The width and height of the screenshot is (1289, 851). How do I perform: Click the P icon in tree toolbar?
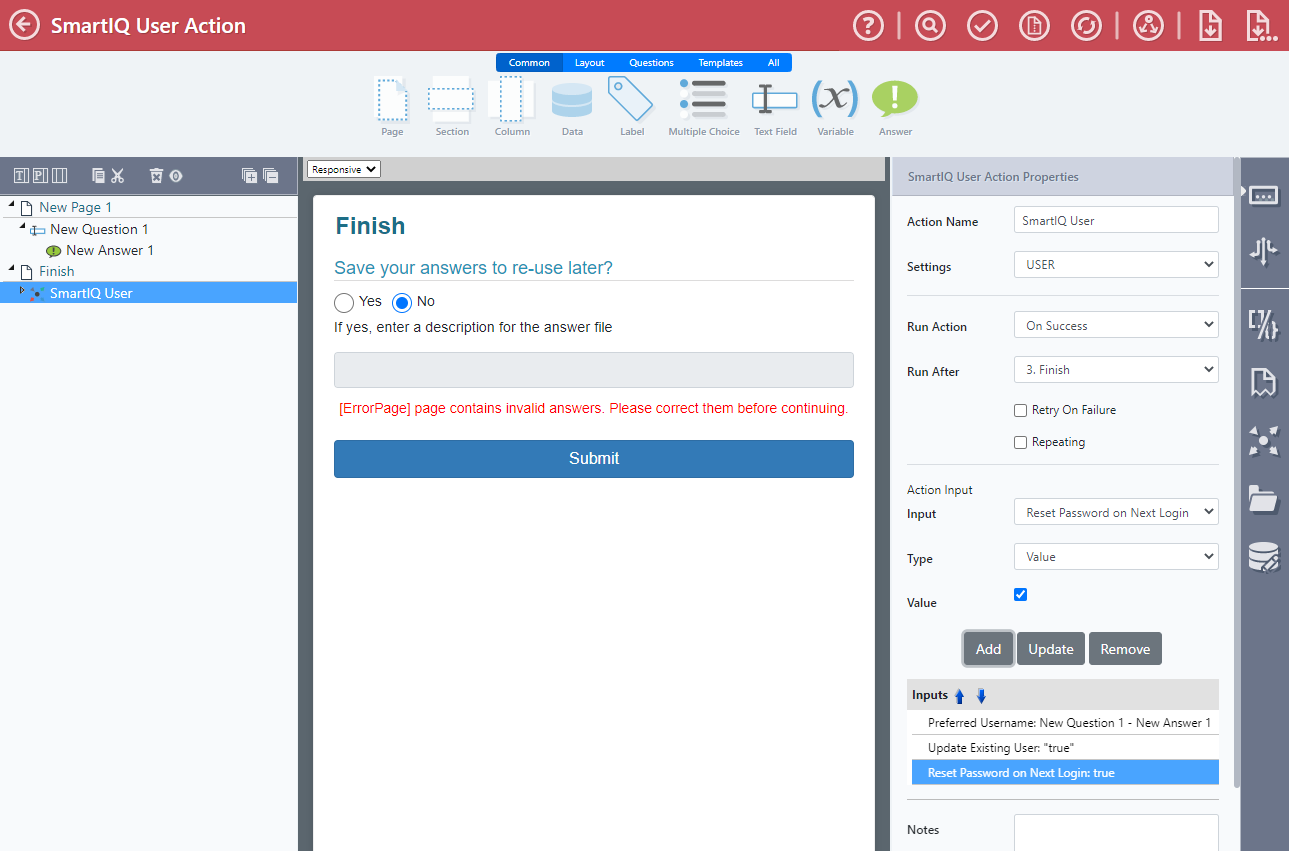[40, 176]
